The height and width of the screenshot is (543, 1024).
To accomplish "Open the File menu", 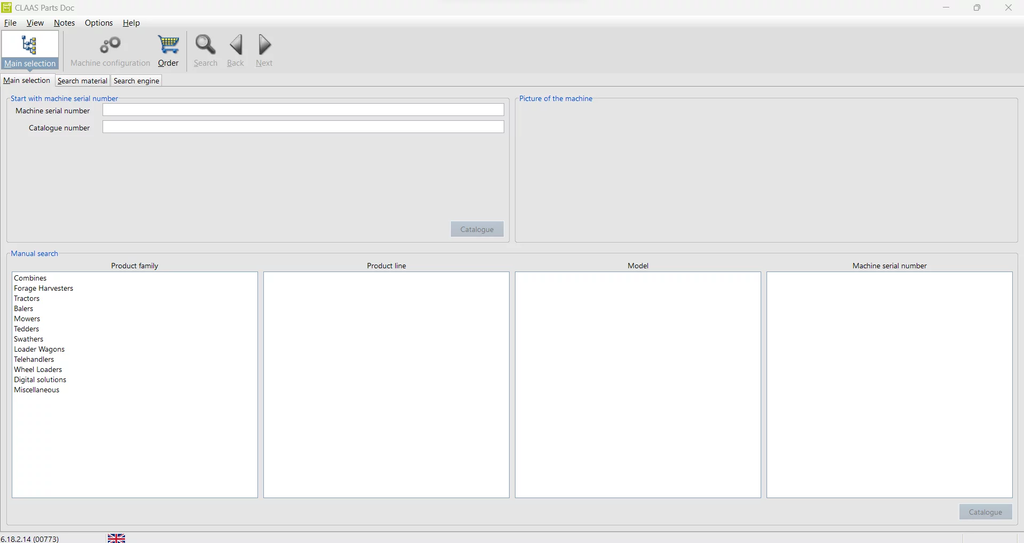I will (10, 22).
